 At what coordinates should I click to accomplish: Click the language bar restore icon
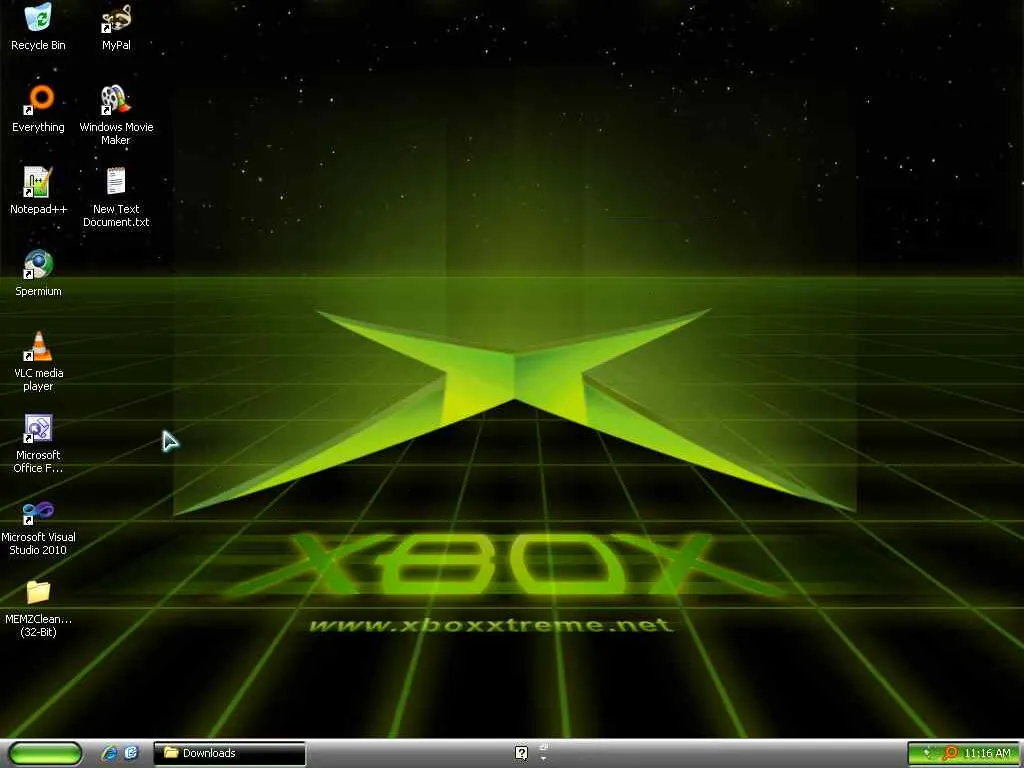(x=543, y=746)
